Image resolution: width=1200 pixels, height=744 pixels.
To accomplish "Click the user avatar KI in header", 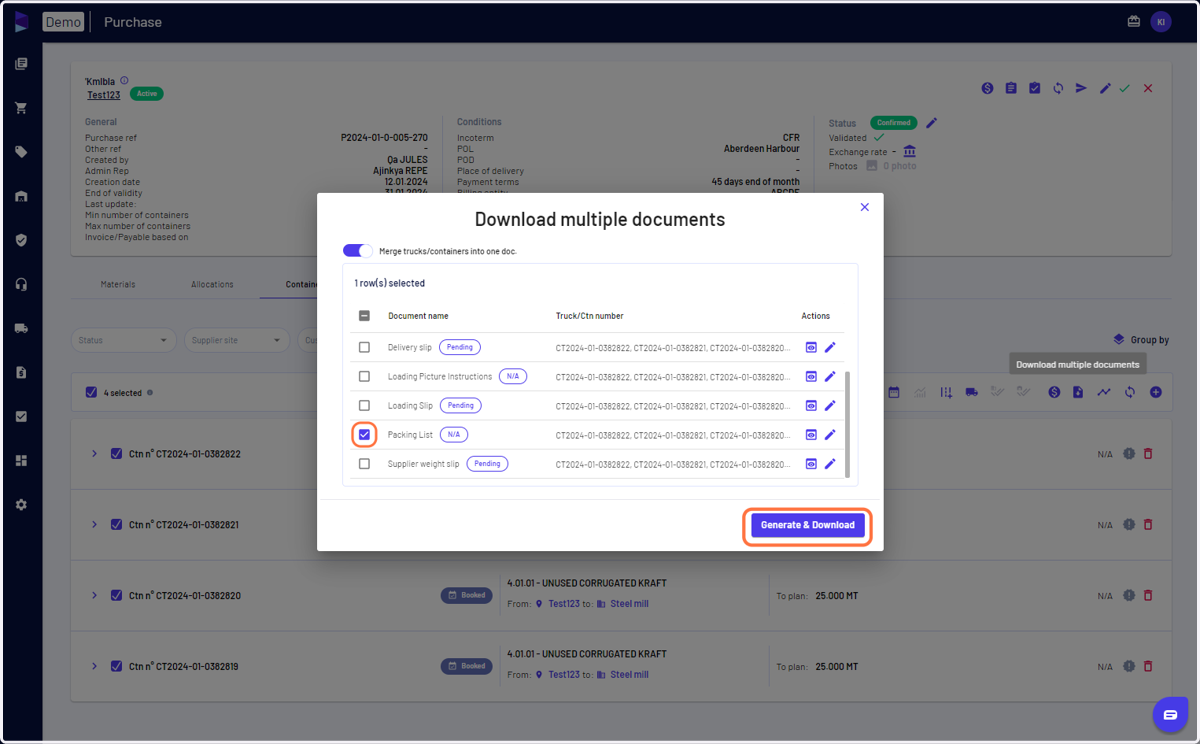I will [1160, 21].
